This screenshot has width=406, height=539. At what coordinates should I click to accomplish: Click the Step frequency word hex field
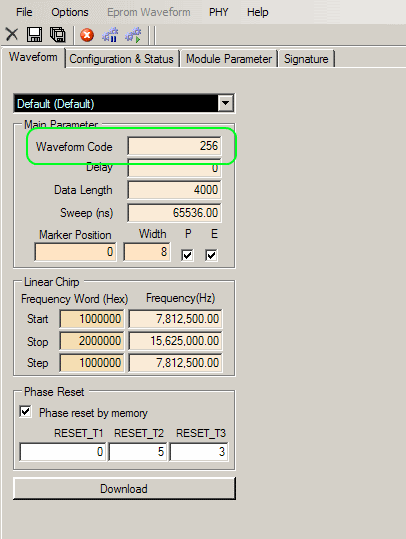point(91,363)
